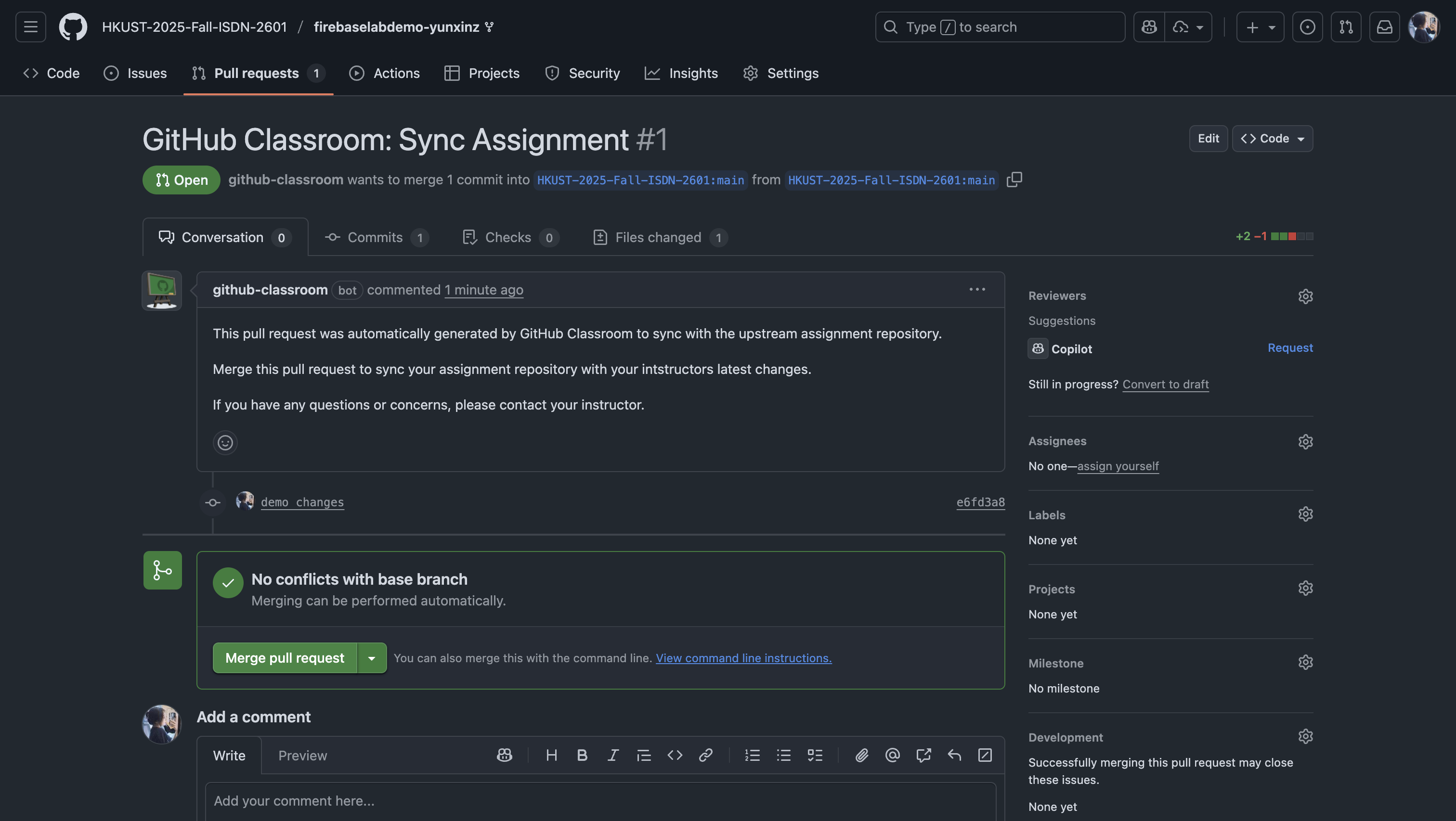Expand the create new plus dropdown
The width and height of the screenshot is (1456, 821).
click(1260, 27)
